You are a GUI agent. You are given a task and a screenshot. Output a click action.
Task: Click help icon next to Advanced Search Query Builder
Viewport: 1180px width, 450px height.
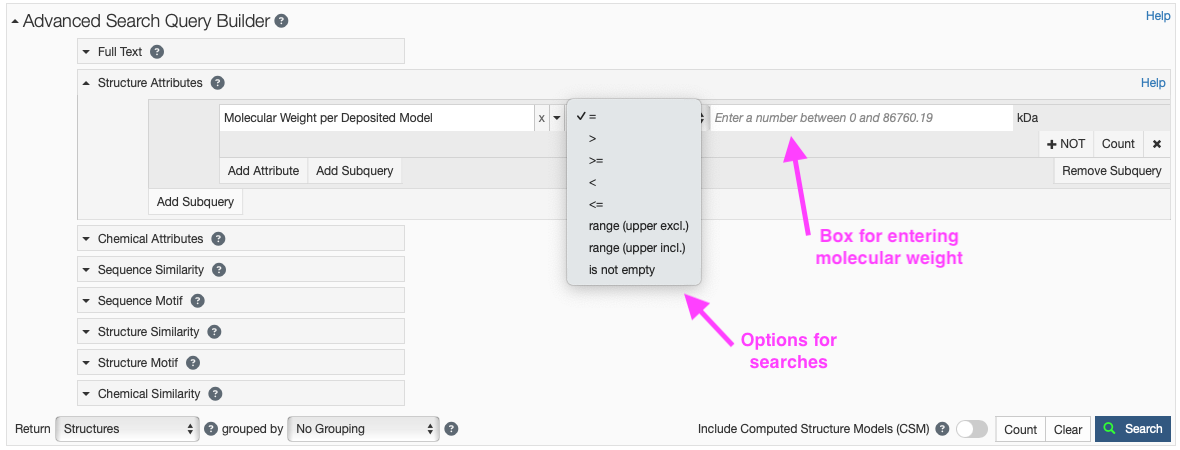(282, 21)
